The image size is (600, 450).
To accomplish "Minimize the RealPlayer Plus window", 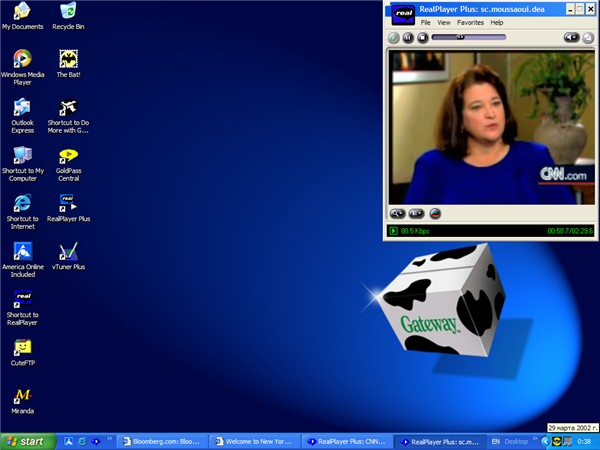I will (570, 9).
